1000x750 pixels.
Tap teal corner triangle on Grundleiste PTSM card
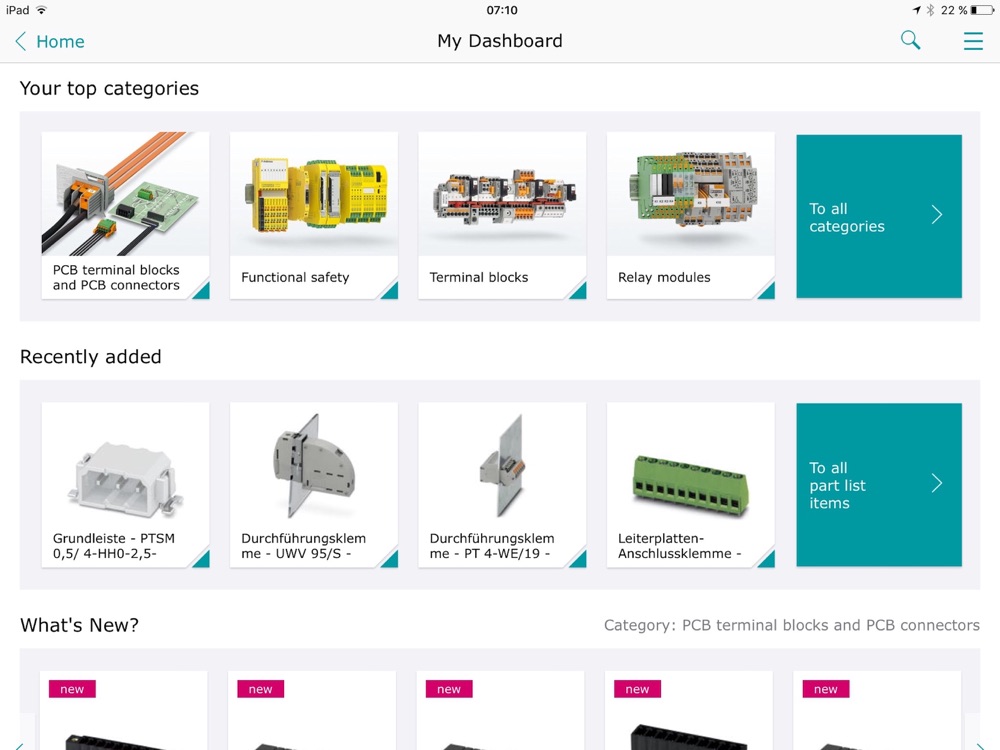203,561
